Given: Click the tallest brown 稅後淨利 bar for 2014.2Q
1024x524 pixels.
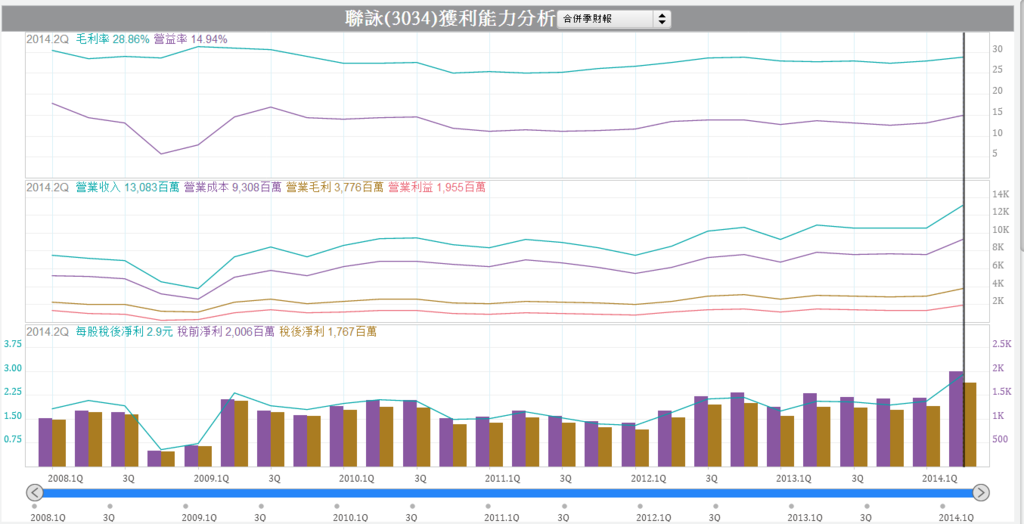Looking at the screenshot, I should pyautogui.click(x=970, y=425).
